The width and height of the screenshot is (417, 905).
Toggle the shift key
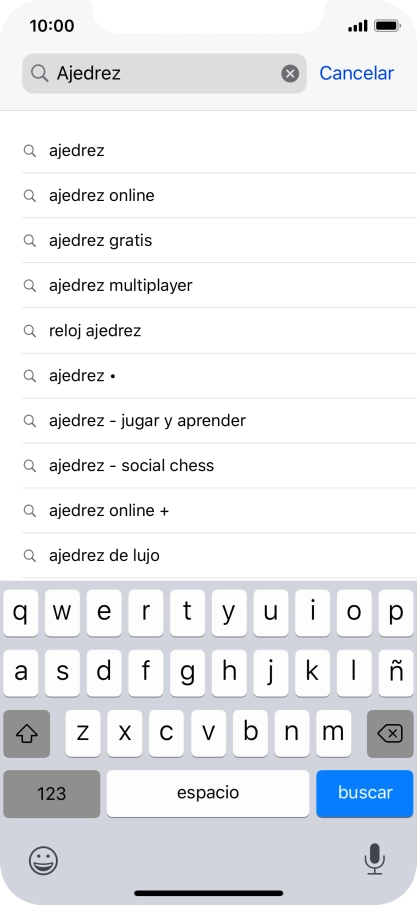tap(27, 733)
